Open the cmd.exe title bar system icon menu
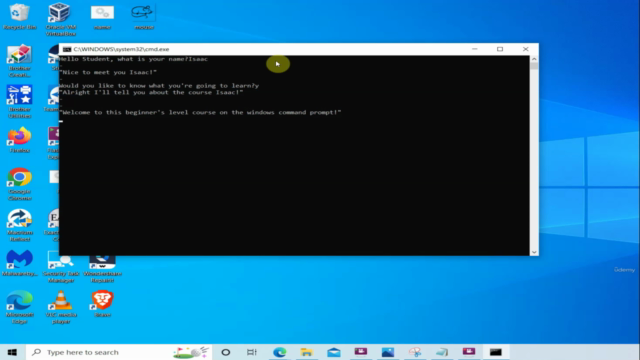This screenshot has height=360, width=640. [x=67, y=49]
